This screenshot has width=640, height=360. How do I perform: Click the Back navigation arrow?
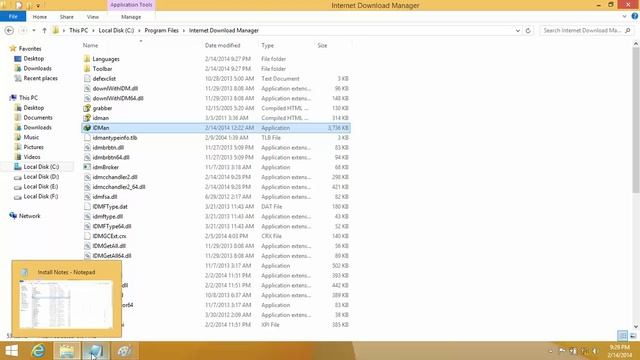9,30
